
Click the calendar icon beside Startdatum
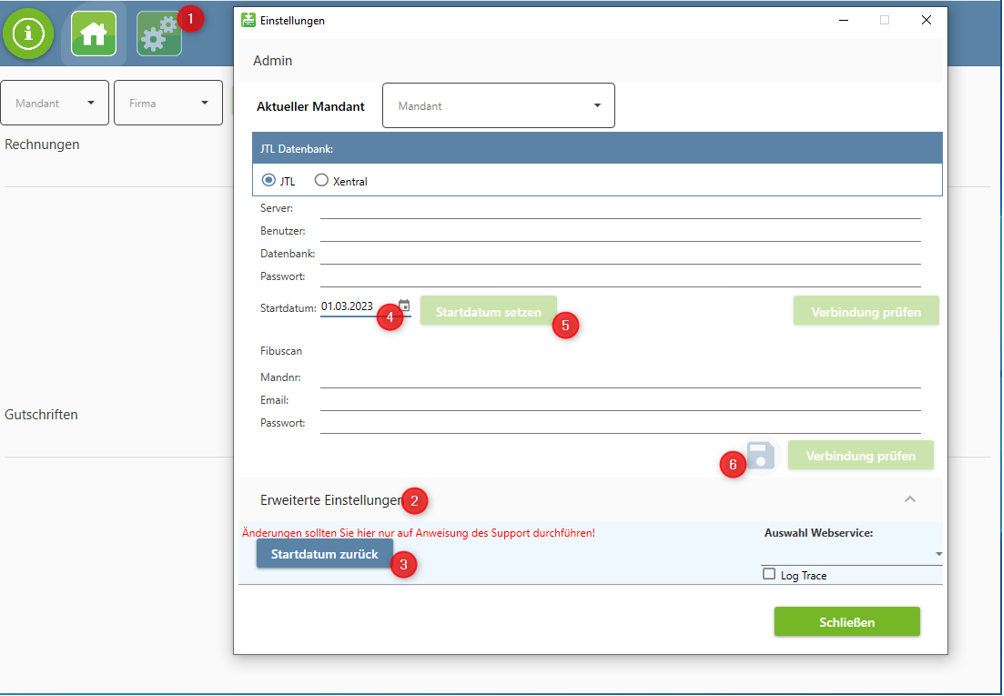[404, 306]
